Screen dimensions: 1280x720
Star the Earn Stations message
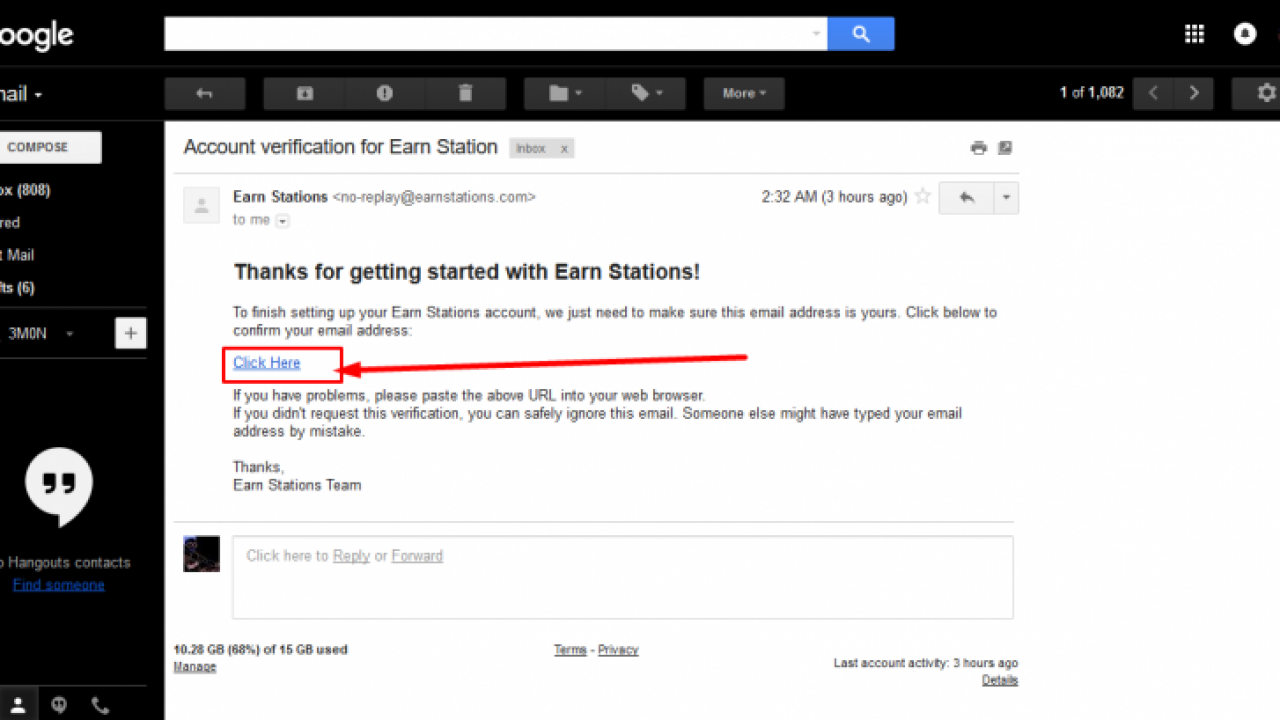coord(923,197)
